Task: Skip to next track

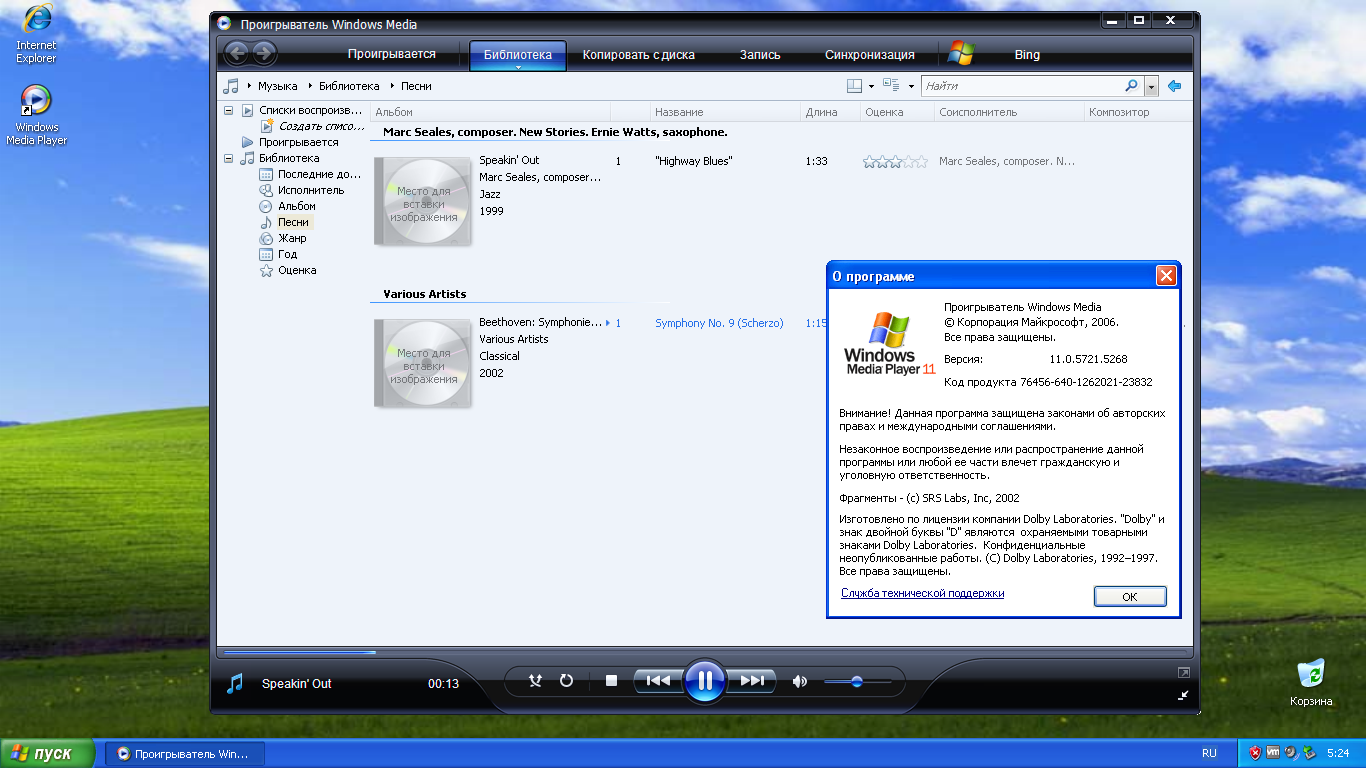Action: [x=752, y=681]
